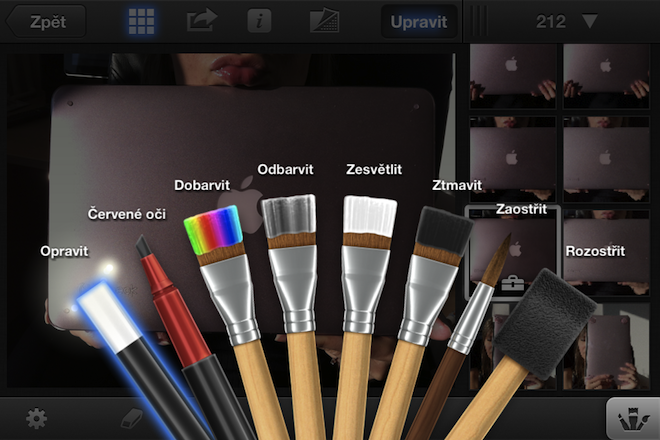Select the highlighted thumbnail with toolbox badge
This screenshot has width=660, height=440.
[x=513, y=252]
